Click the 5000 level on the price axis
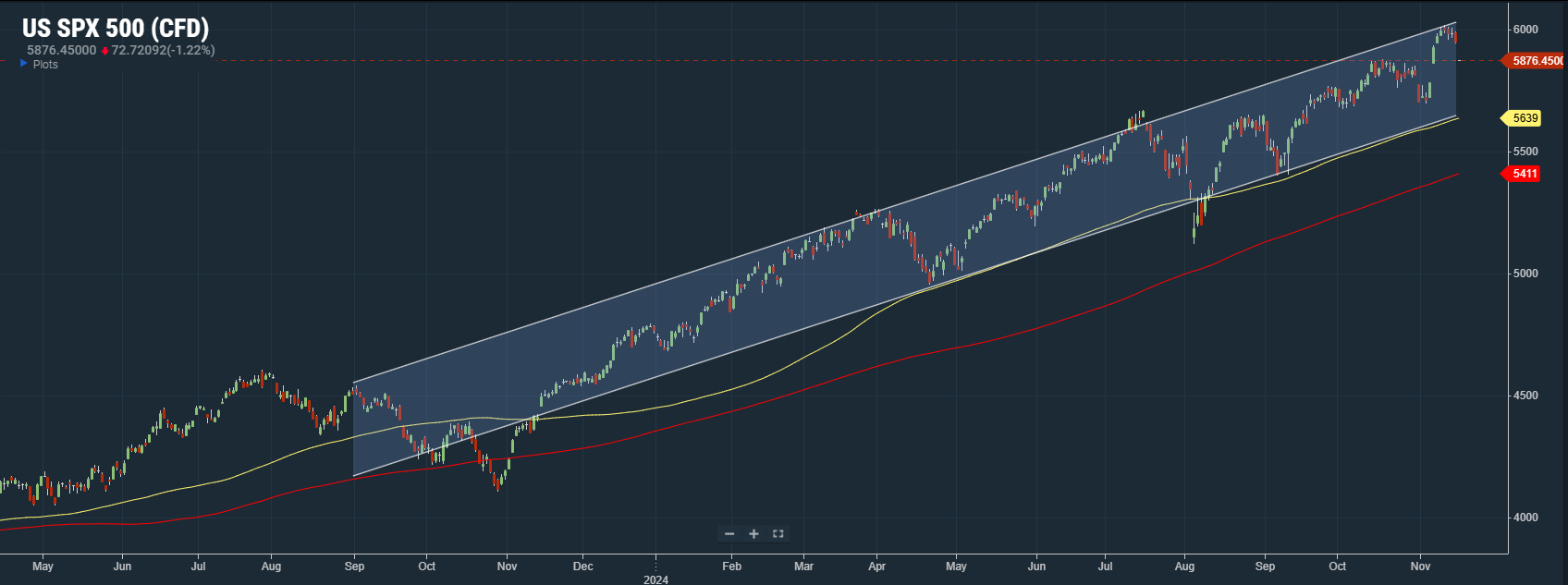1568x585 pixels. tap(1525, 274)
